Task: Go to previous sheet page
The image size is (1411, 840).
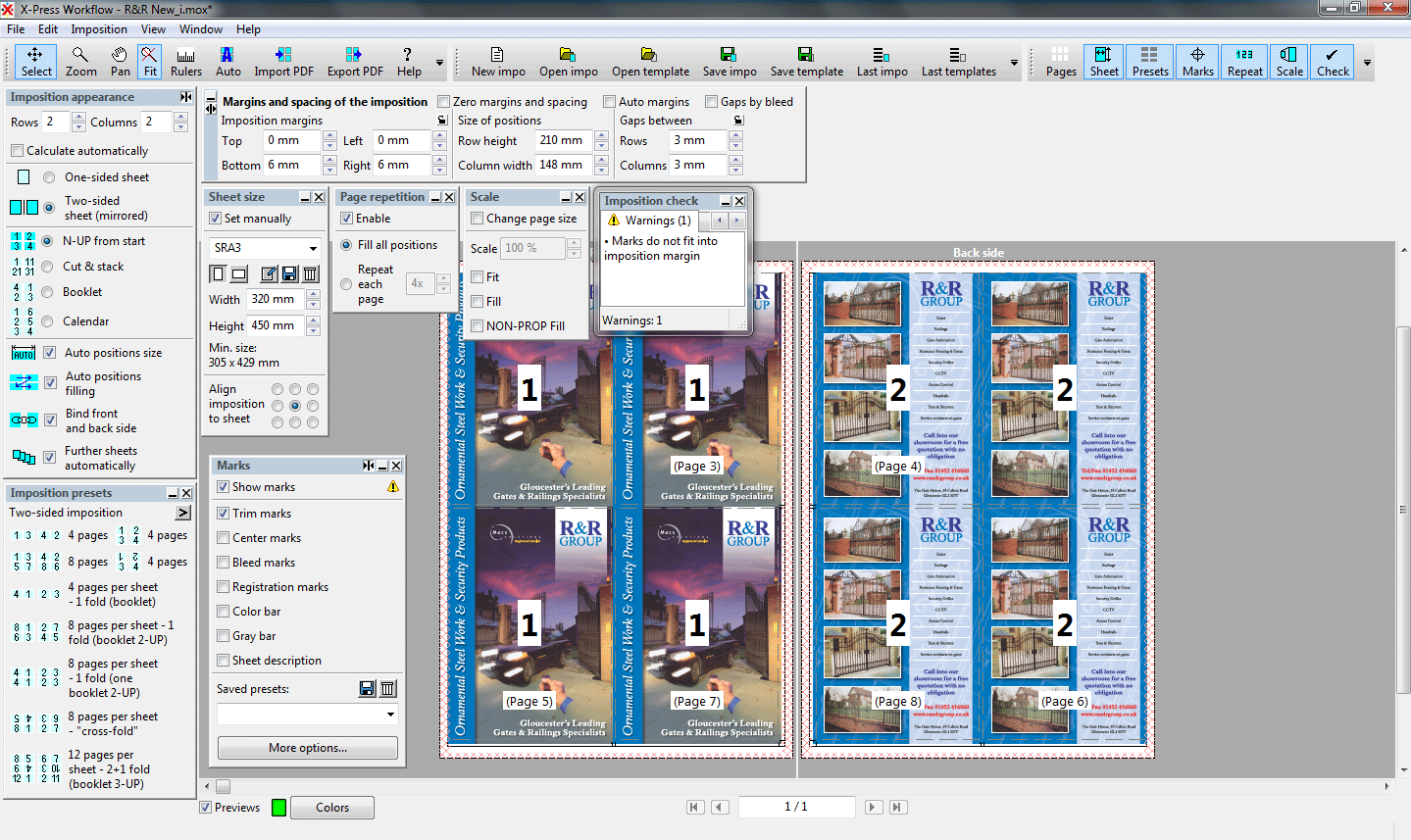Action: [x=720, y=807]
